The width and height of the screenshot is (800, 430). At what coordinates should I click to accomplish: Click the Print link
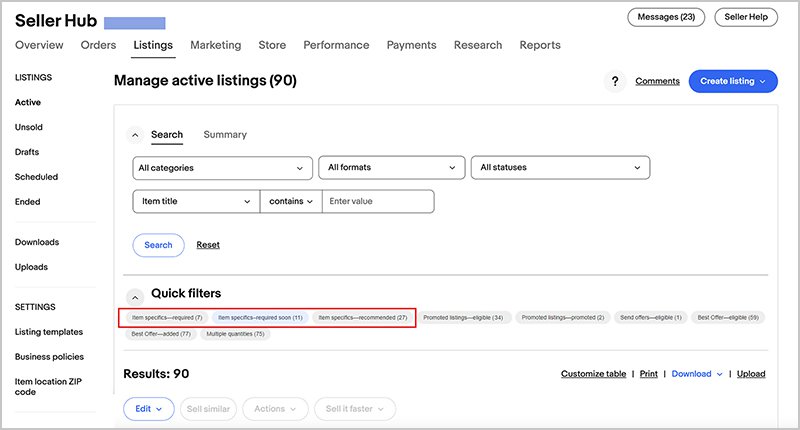[x=648, y=374]
